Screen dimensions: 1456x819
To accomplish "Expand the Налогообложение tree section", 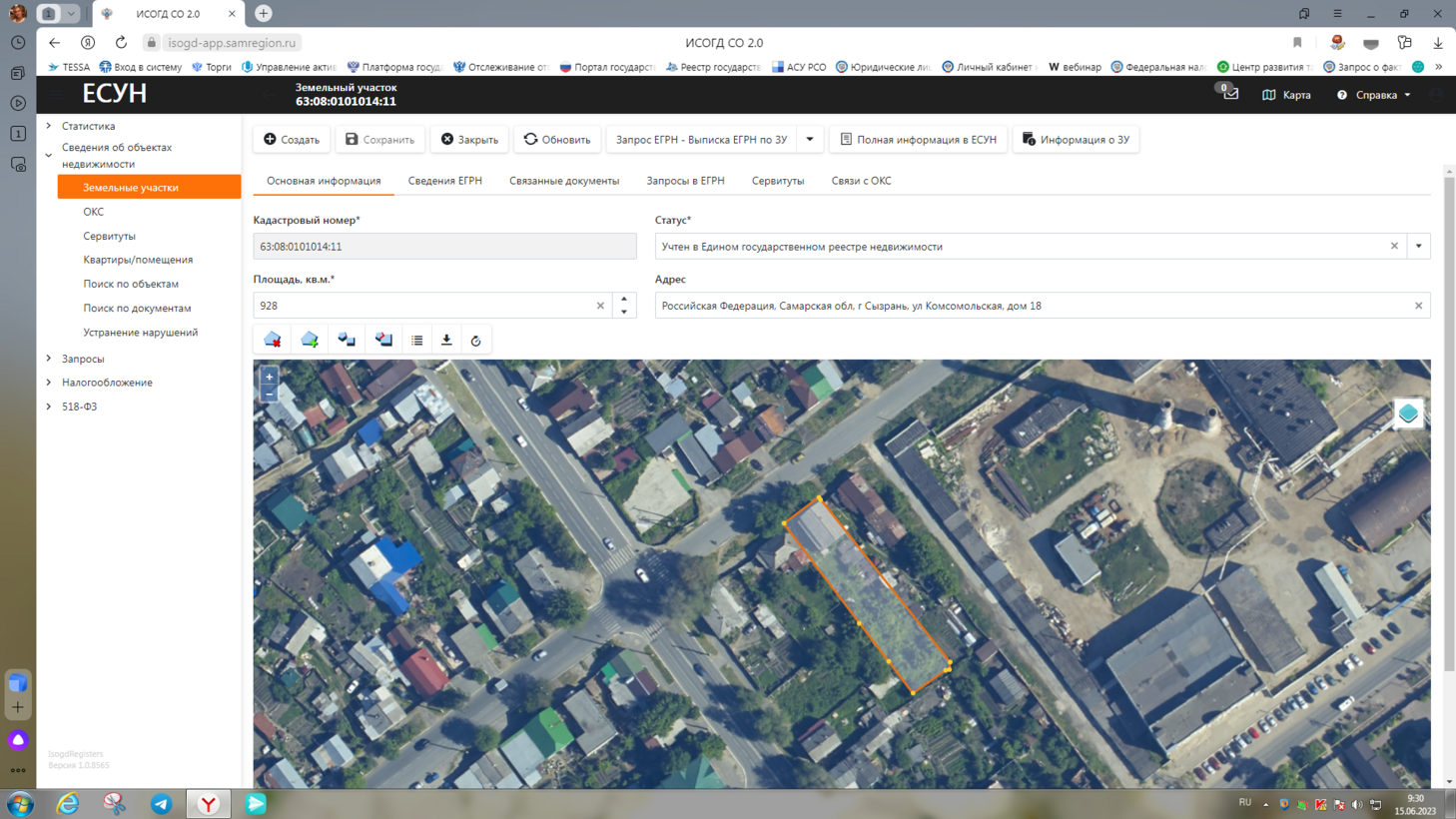I will [x=48, y=382].
